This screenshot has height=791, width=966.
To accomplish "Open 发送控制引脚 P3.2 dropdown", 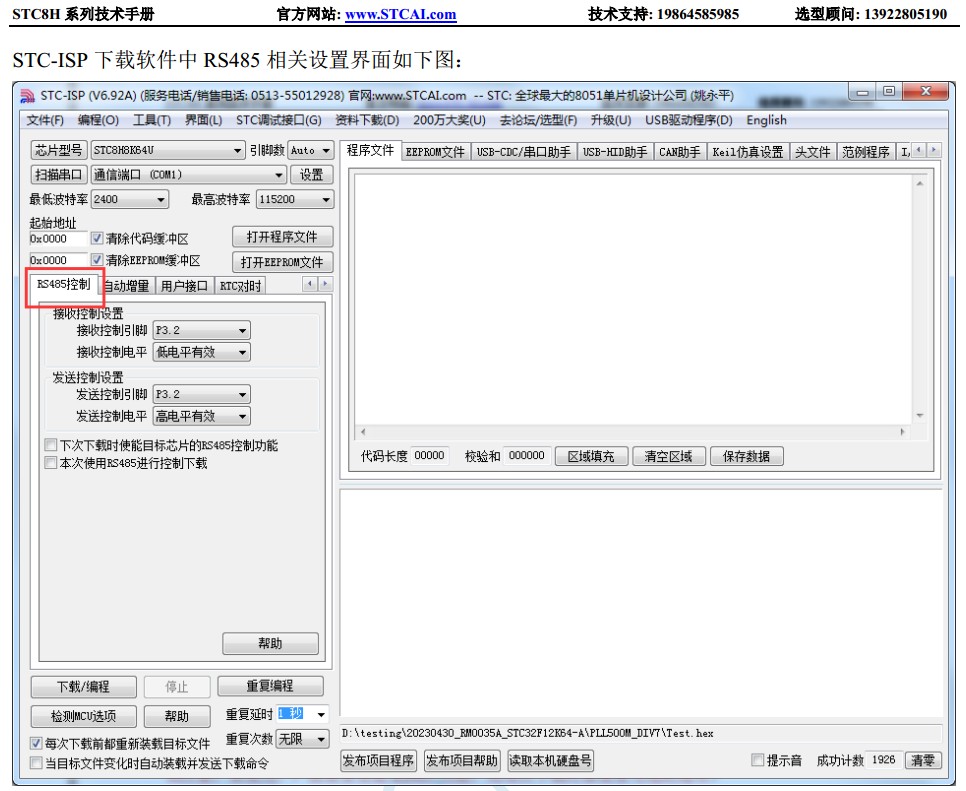I will (x=201, y=394).
